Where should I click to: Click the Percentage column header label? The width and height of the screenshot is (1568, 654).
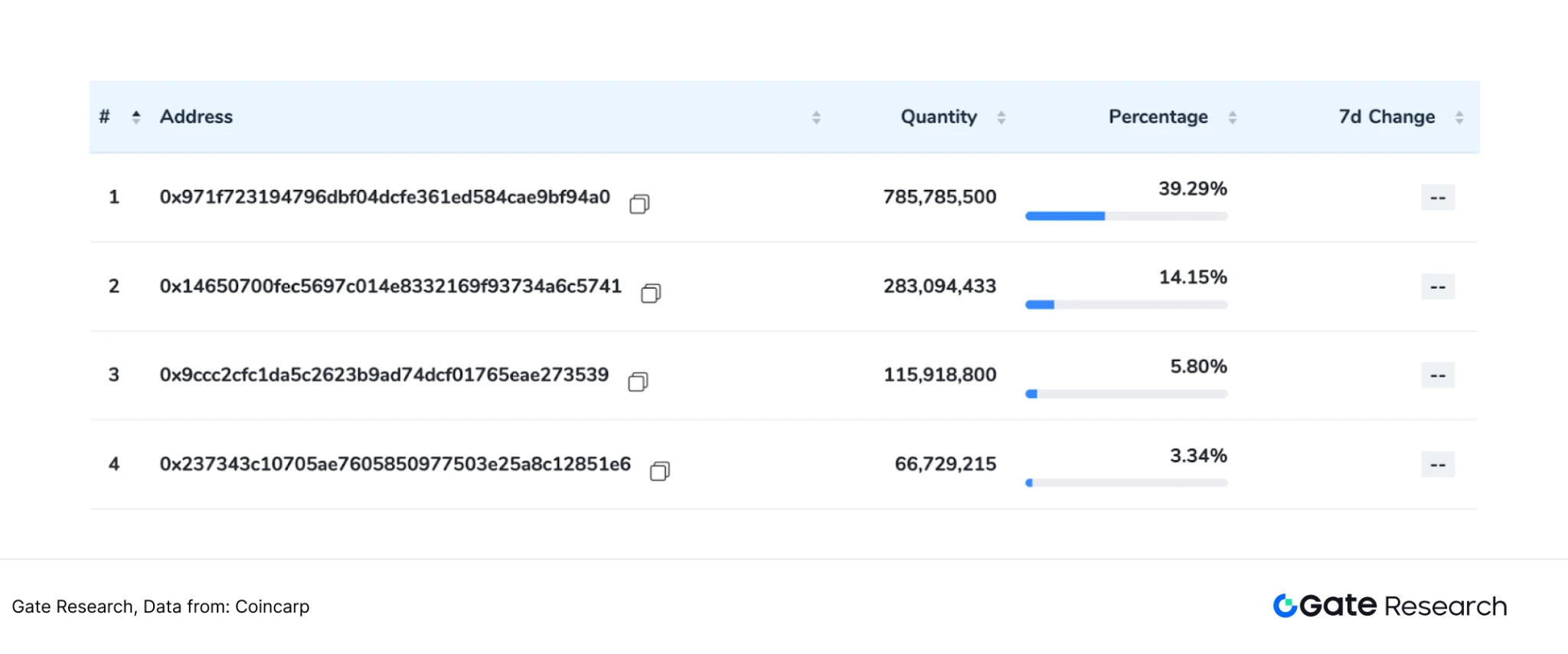1158,116
